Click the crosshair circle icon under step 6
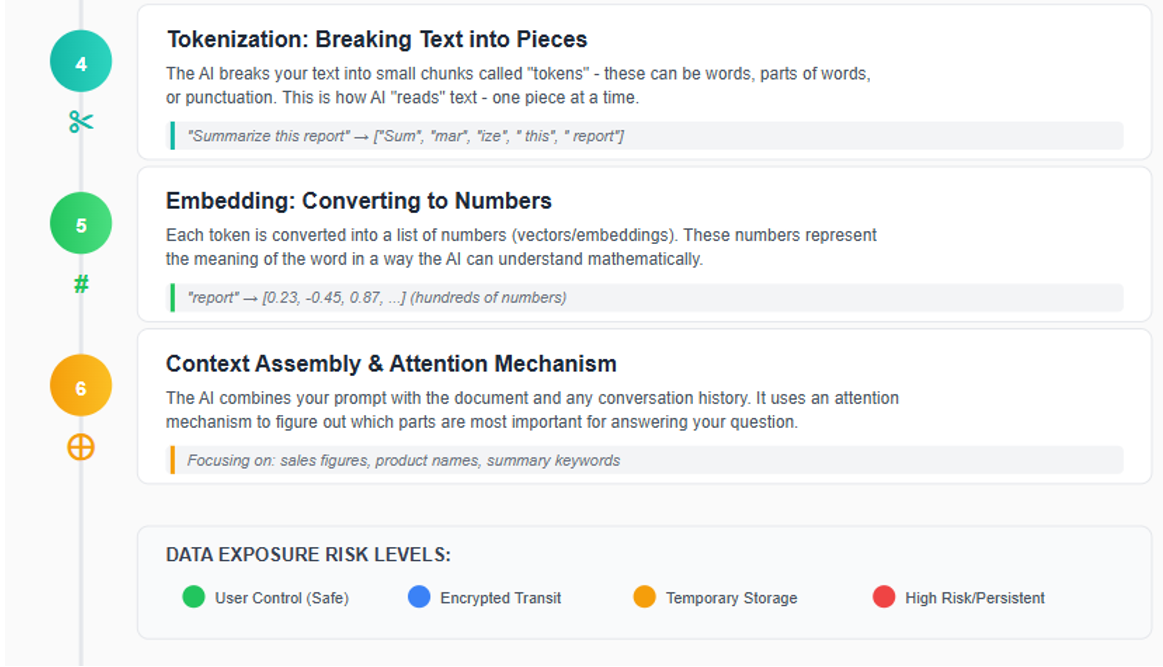Viewport: 1163px width, 667px height. pyautogui.click(x=81, y=447)
